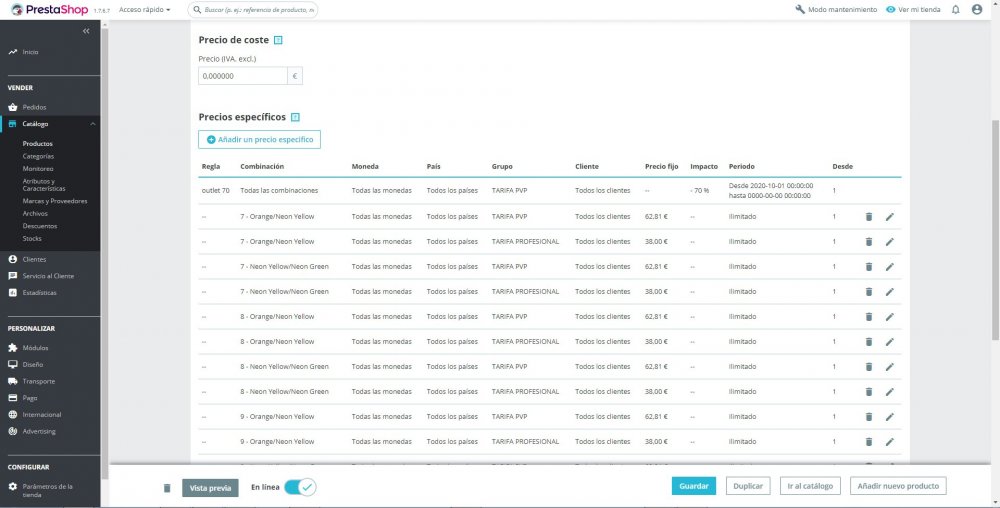Viewport: 1000px width, 508px height.
Task: Collapse the Catálogo menu chevron
Action: (x=93, y=124)
